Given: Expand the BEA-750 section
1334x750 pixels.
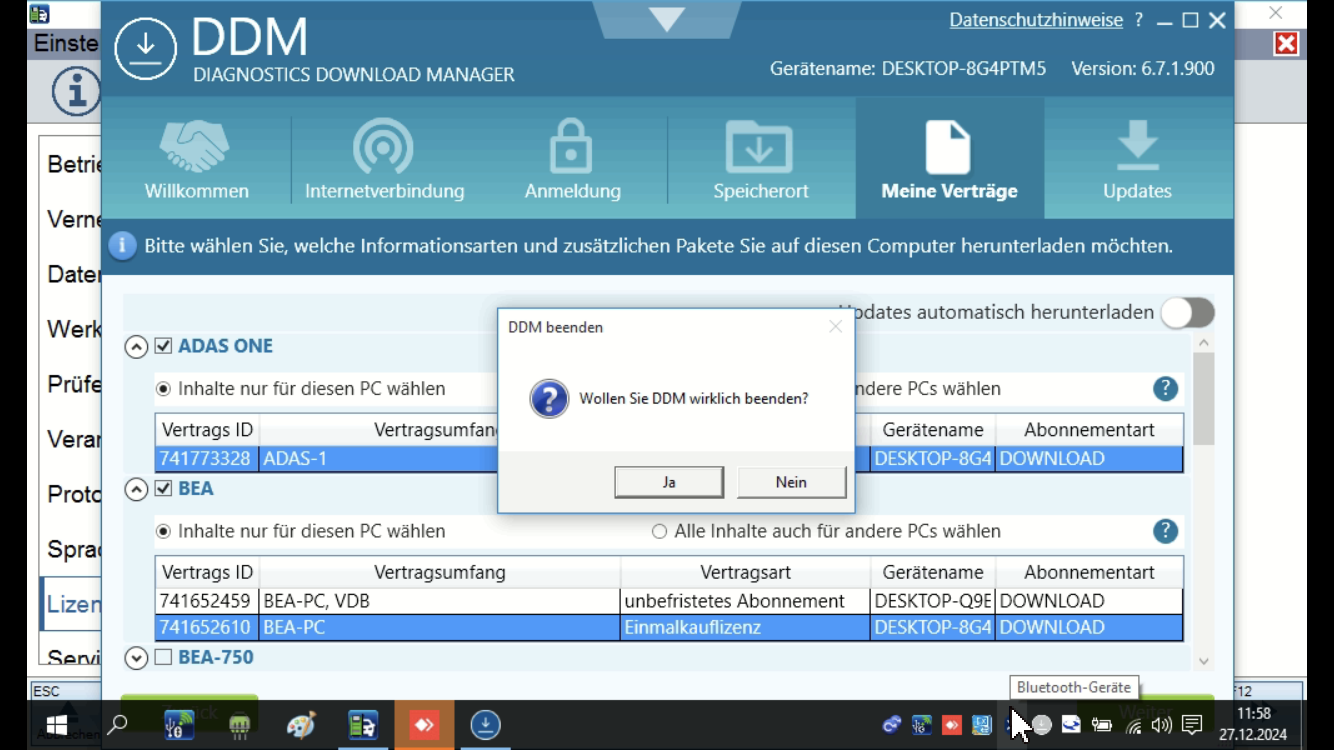Looking at the screenshot, I should point(136,658).
